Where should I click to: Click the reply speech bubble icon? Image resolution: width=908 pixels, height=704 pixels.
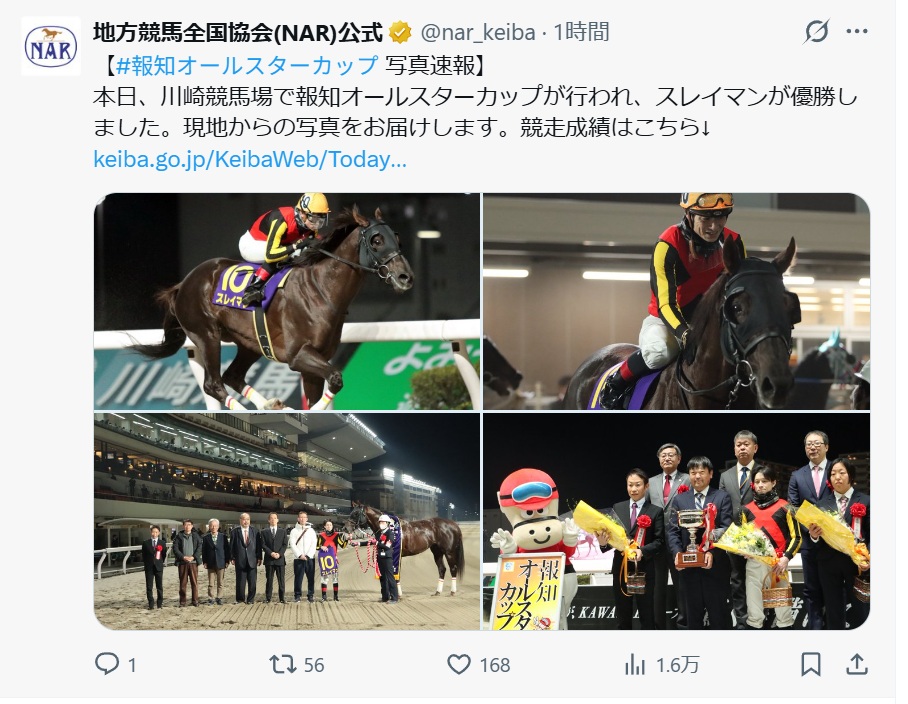107,664
